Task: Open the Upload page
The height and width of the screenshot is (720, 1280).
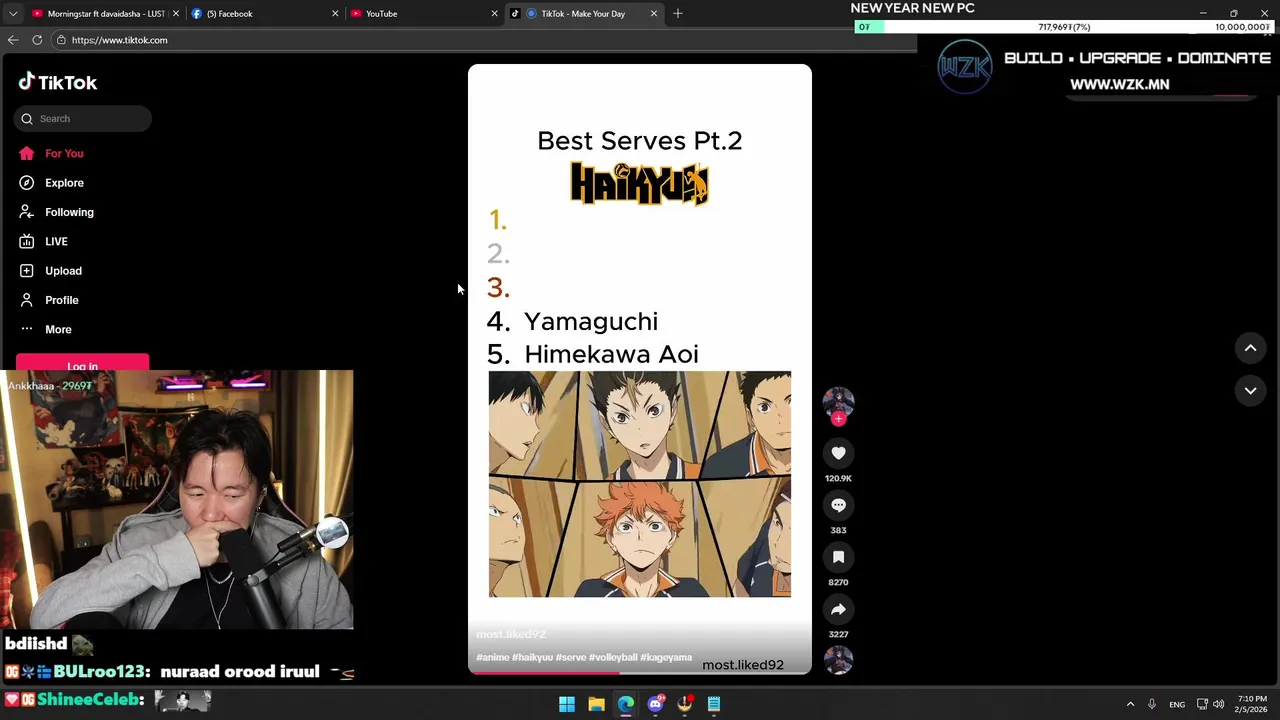Action: [63, 271]
